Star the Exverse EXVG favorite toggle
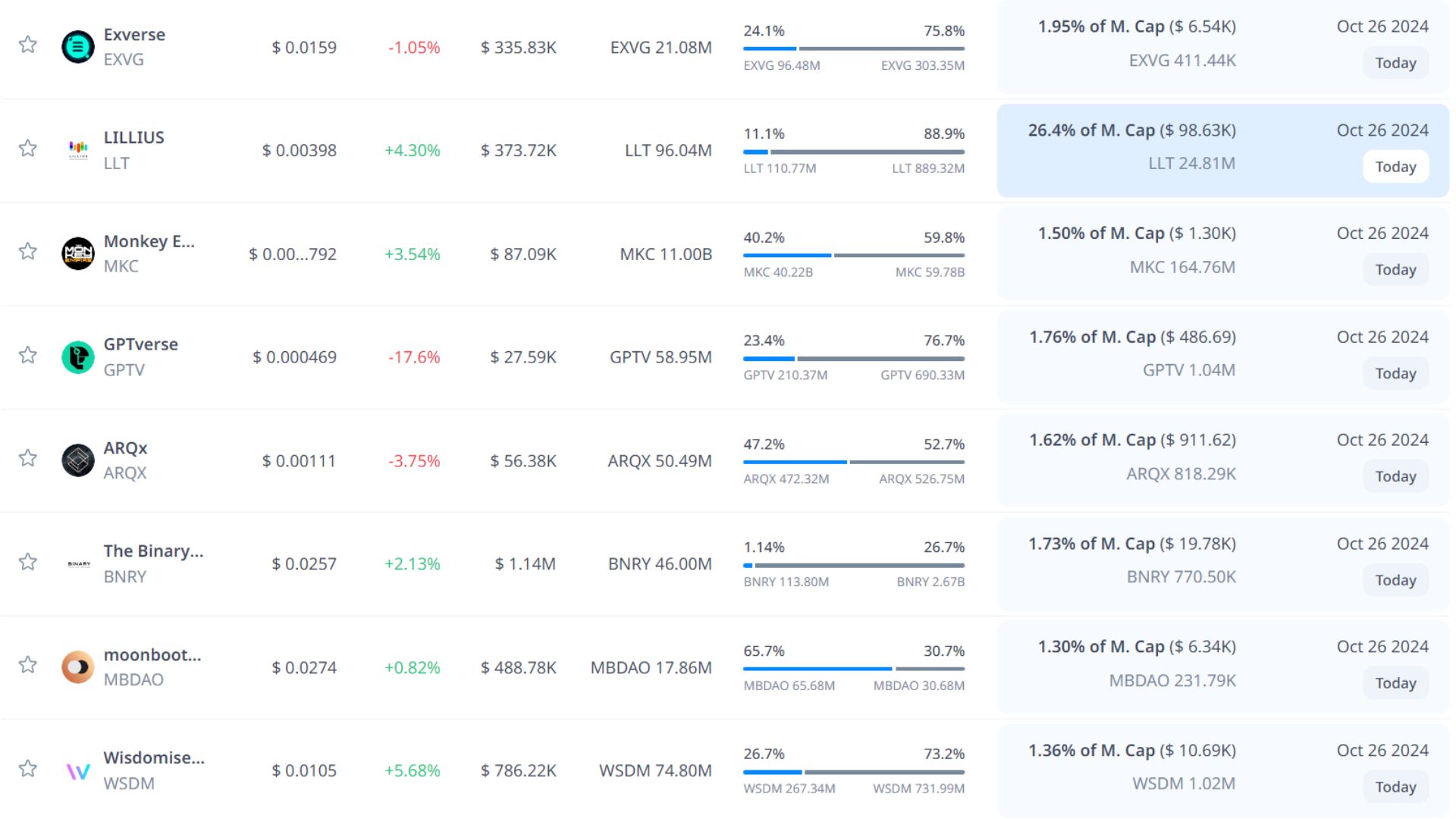This screenshot has height=819, width=1456. tap(28, 45)
